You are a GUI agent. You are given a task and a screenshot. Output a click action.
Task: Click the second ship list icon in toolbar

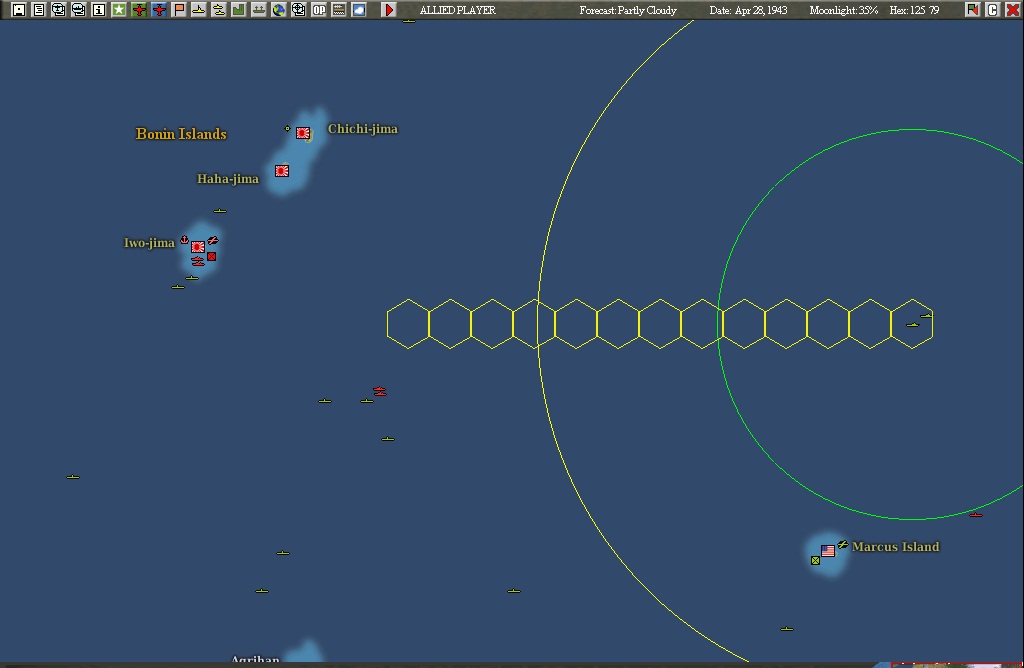(78, 10)
